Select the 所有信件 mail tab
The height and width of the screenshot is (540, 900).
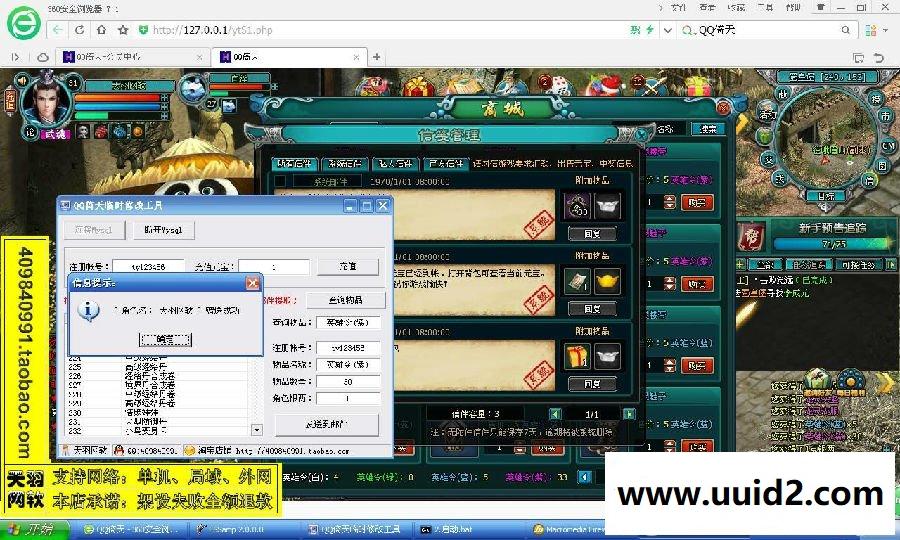tap(294, 164)
